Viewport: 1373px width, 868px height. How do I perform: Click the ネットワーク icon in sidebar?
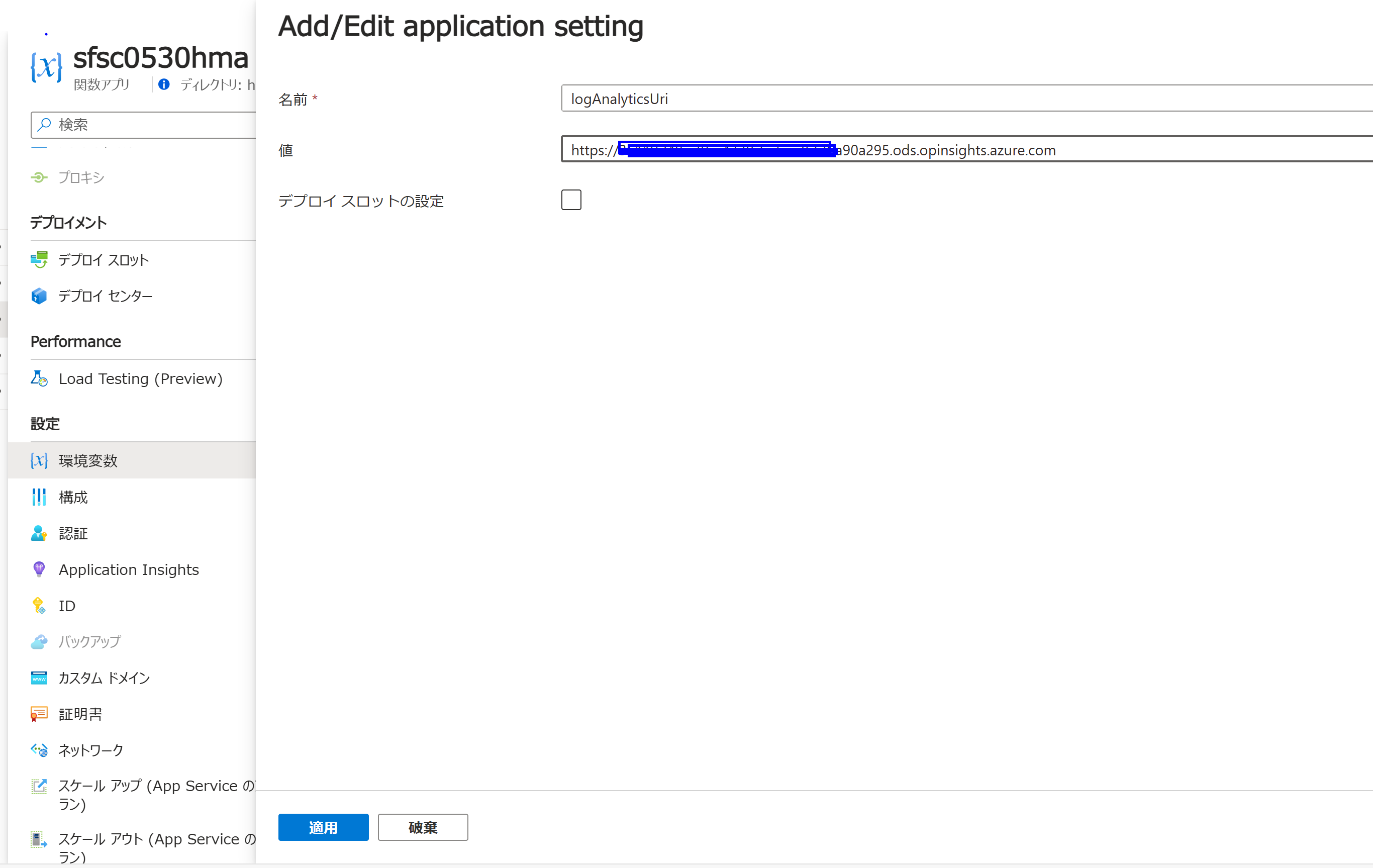pos(39,750)
